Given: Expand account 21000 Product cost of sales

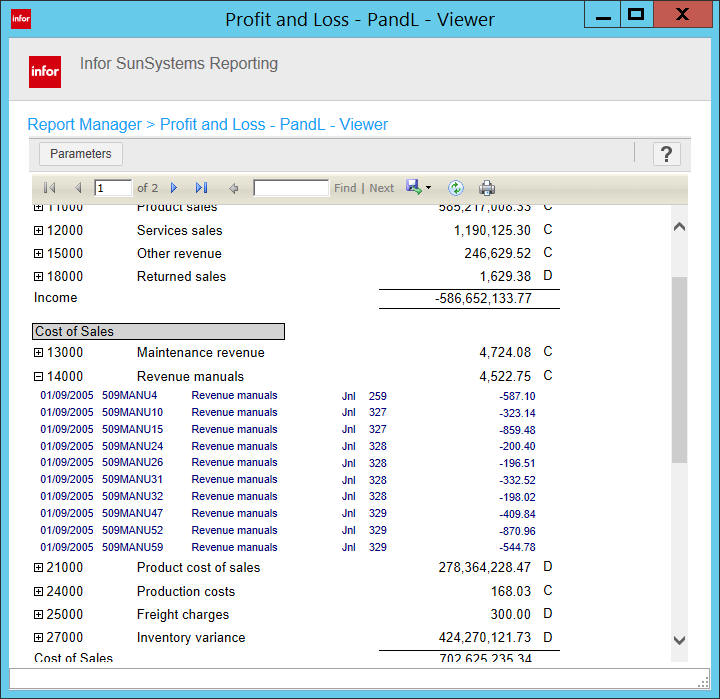Looking at the screenshot, I should (39, 568).
